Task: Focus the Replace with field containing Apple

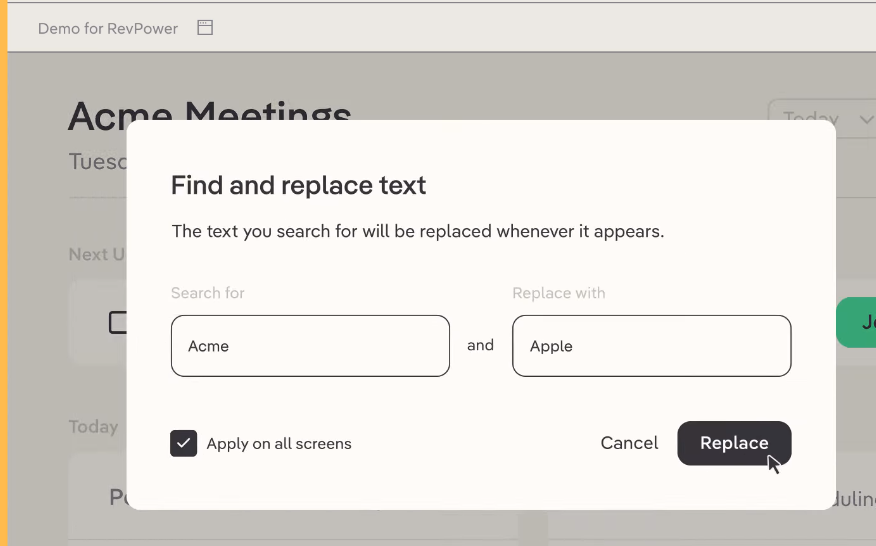Action: pyautogui.click(x=651, y=346)
